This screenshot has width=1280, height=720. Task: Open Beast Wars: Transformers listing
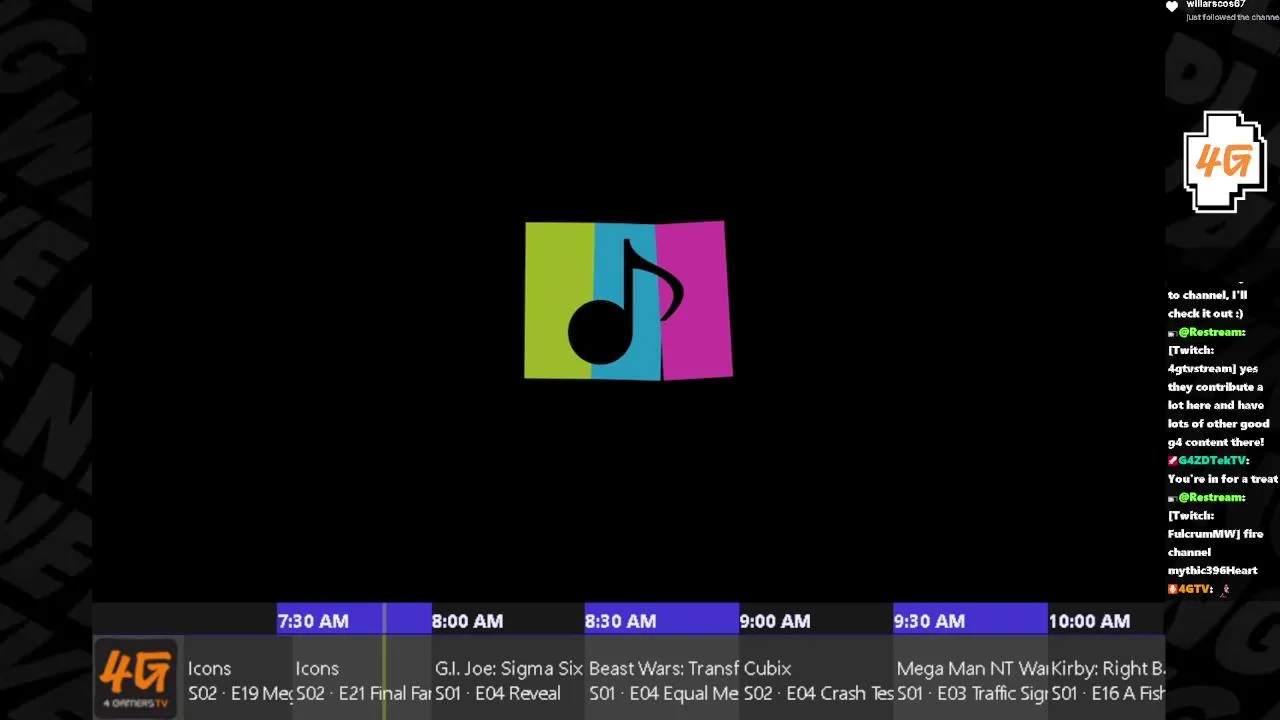662,680
